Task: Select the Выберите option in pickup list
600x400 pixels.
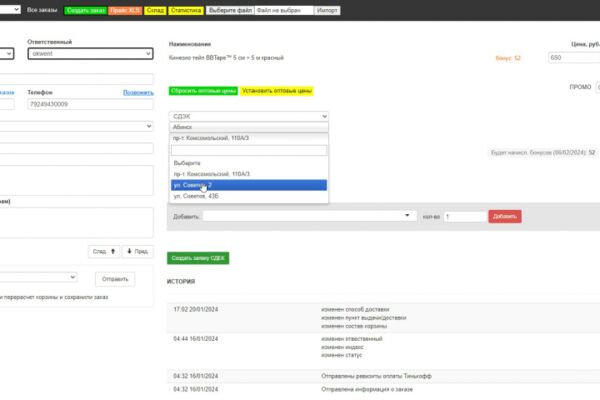Action: 249,163
